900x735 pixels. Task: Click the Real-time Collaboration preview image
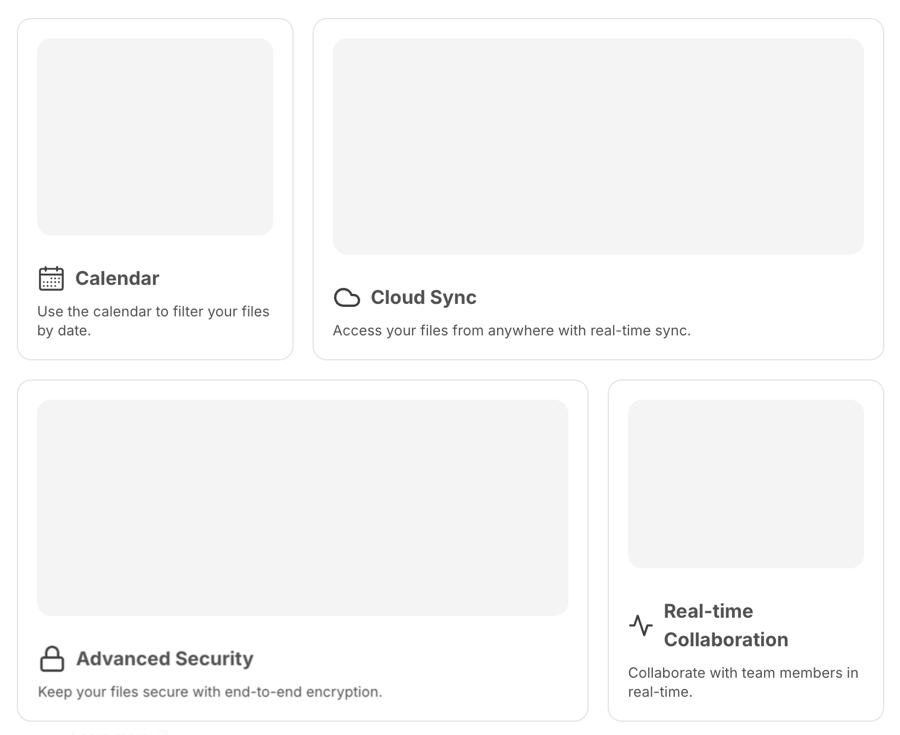745,484
